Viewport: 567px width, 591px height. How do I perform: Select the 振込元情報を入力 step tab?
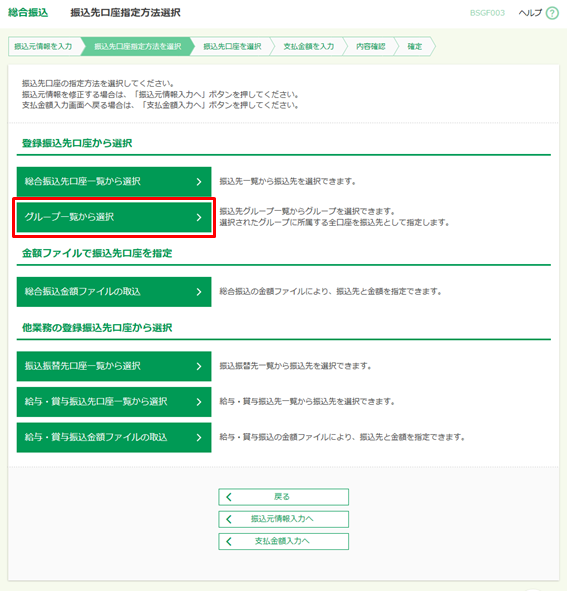tap(43, 46)
